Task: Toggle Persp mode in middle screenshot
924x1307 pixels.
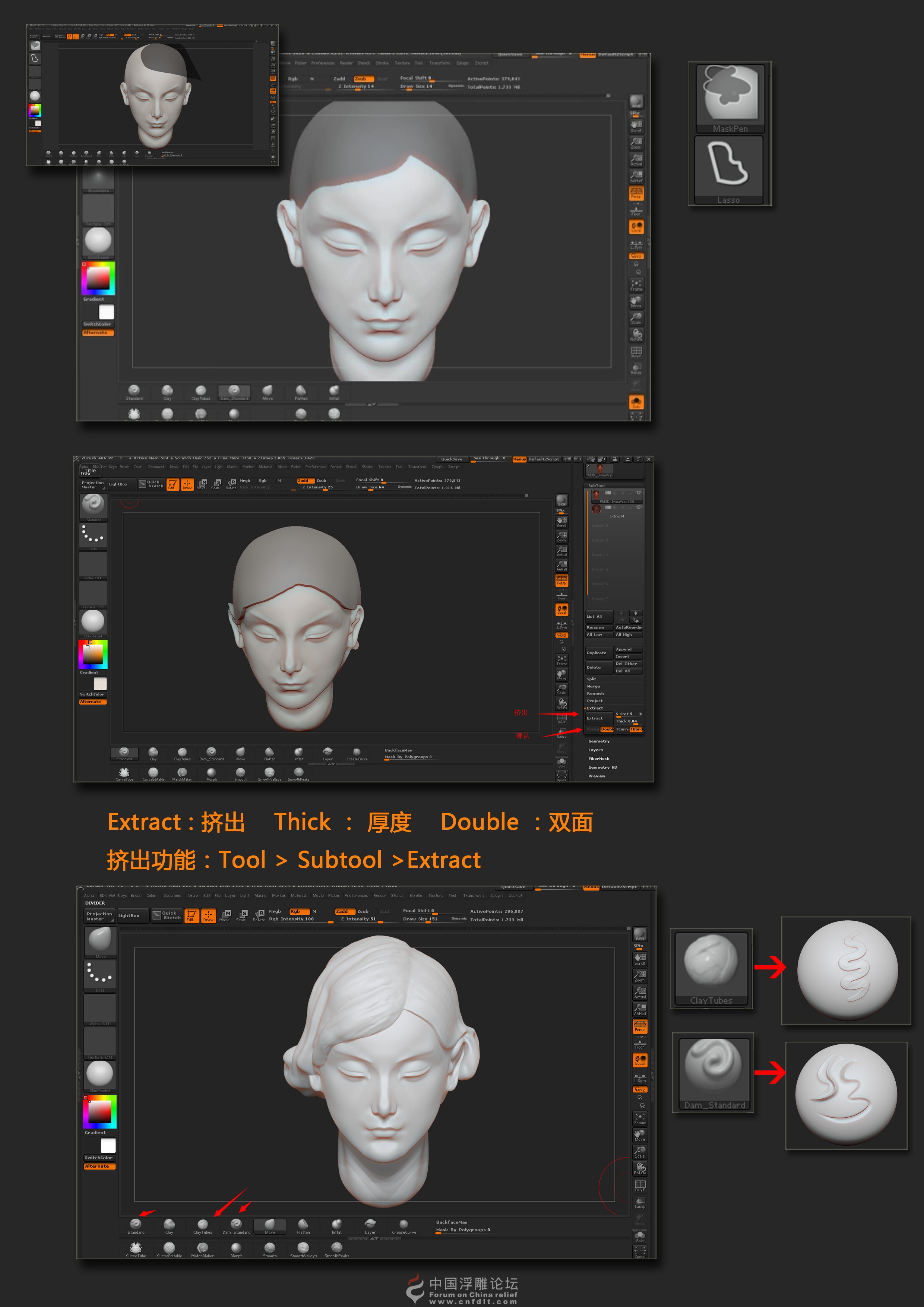Action: click(x=561, y=580)
